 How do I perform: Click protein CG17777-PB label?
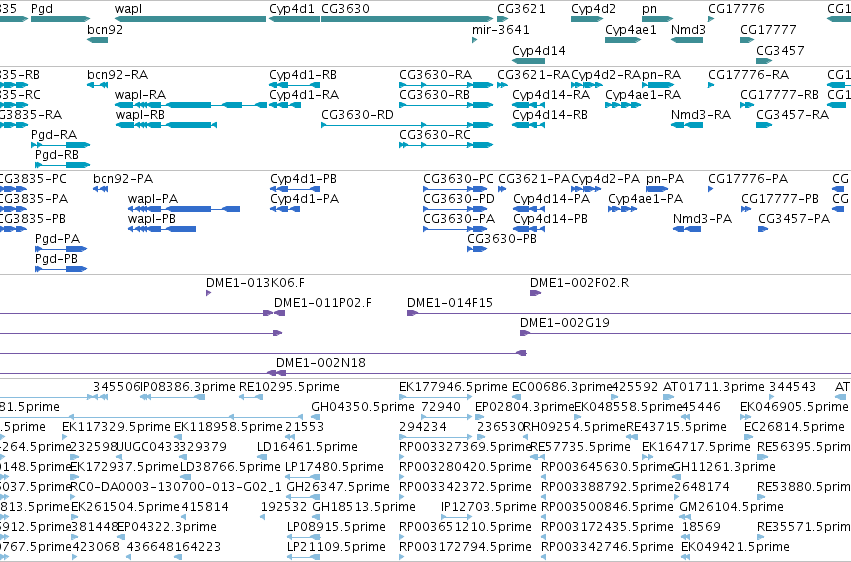pyautogui.click(x=780, y=199)
